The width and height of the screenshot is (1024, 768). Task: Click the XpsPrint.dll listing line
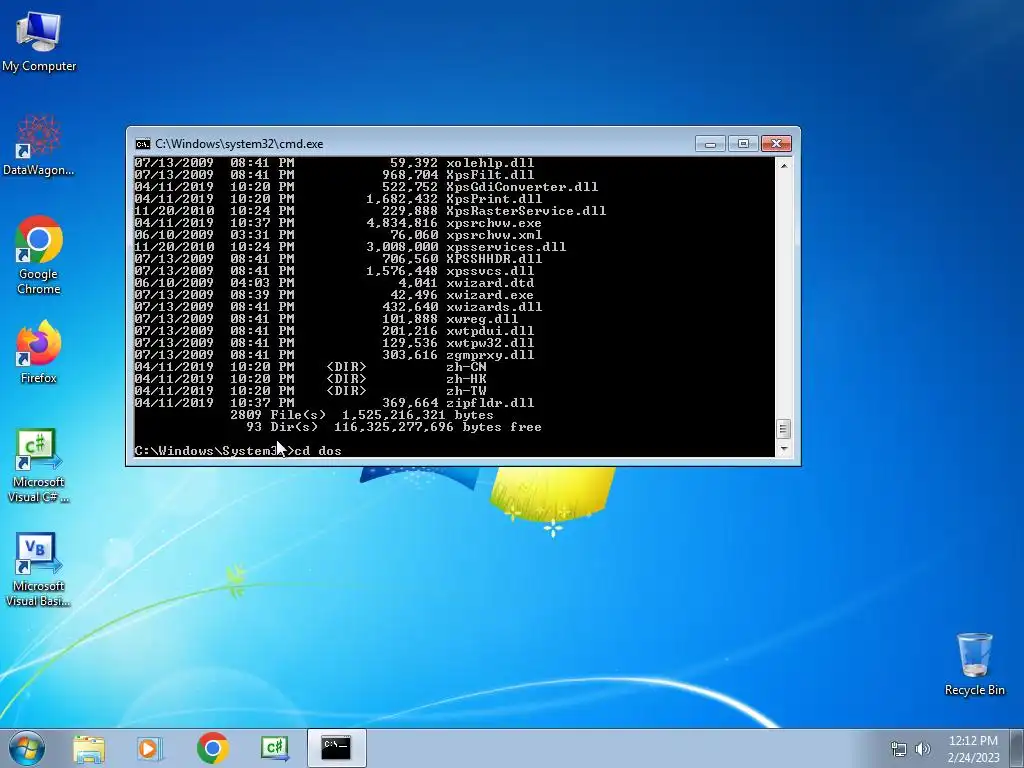tap(338, 199)
